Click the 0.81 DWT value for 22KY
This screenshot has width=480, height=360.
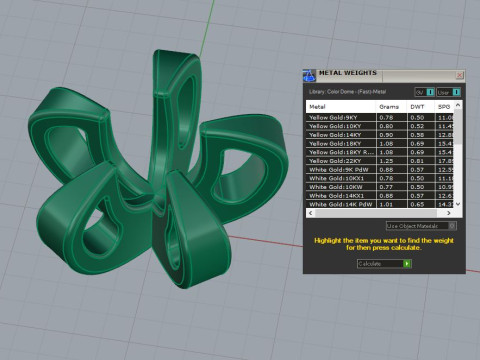click(x=417, y=161)
